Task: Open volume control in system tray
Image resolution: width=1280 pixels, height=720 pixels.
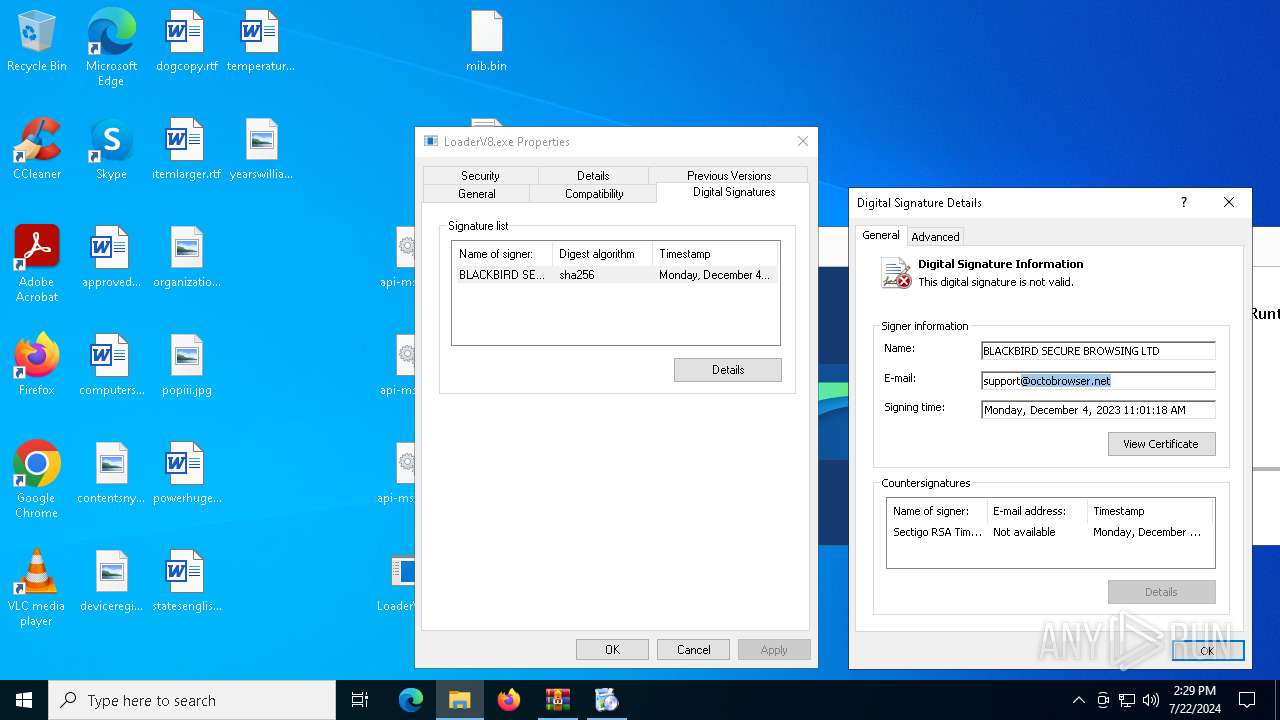Action: coord(1151,700)
